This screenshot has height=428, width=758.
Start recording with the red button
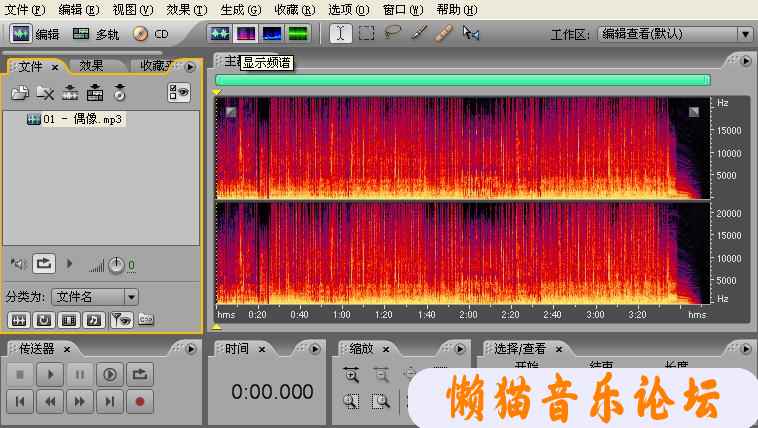[x=140, y=401]
